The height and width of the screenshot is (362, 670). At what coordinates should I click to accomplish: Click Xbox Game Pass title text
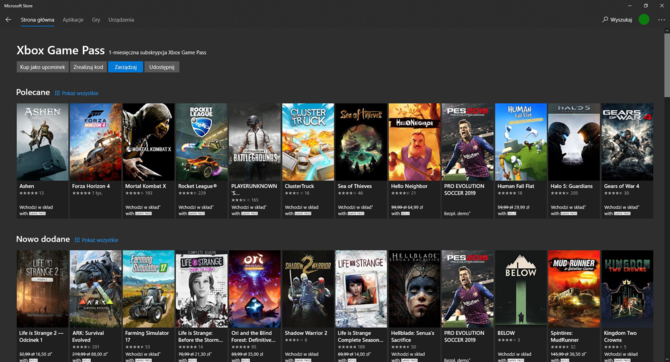(x=61, y=50)
